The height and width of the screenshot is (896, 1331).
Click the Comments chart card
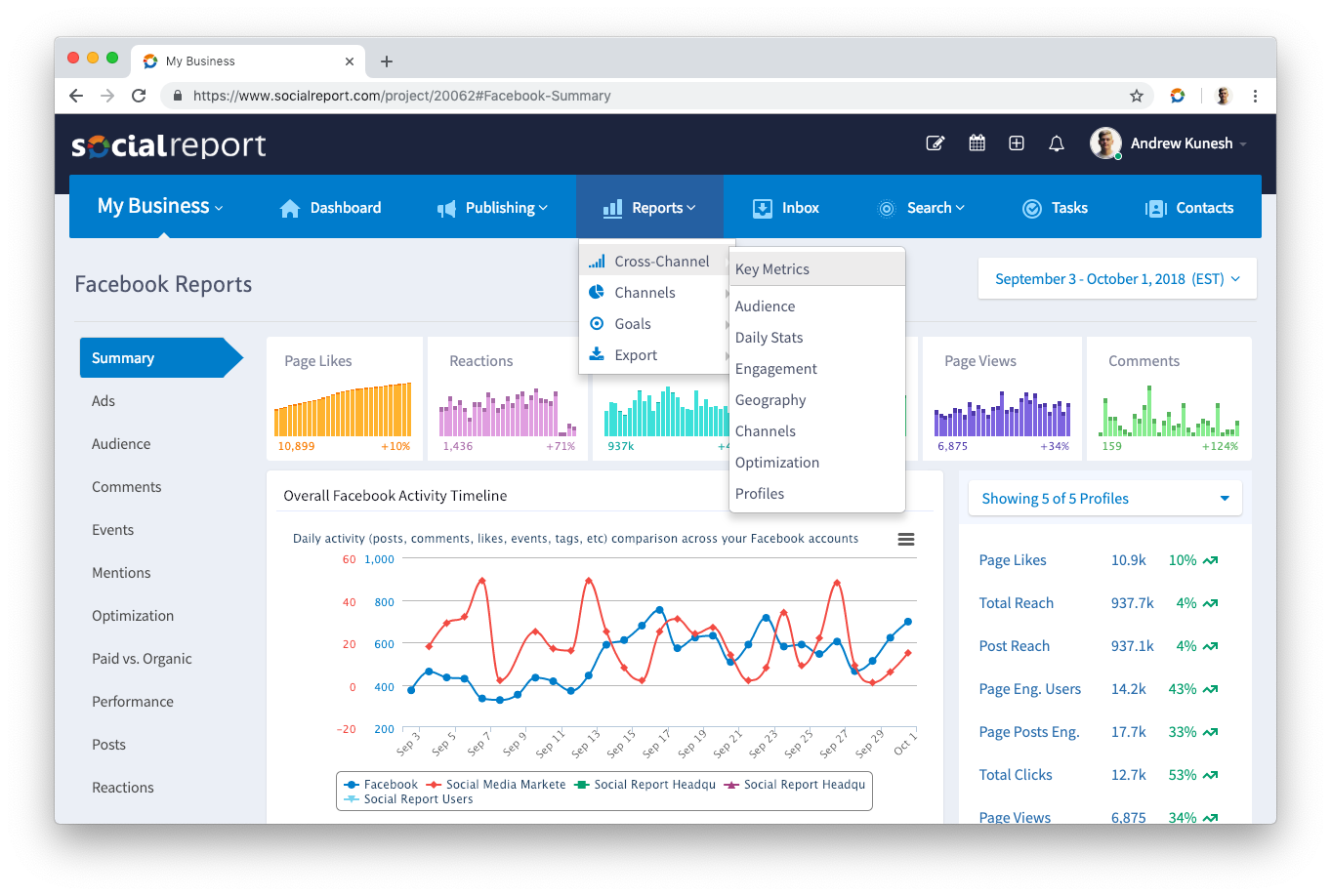(x=1169, y=398)
